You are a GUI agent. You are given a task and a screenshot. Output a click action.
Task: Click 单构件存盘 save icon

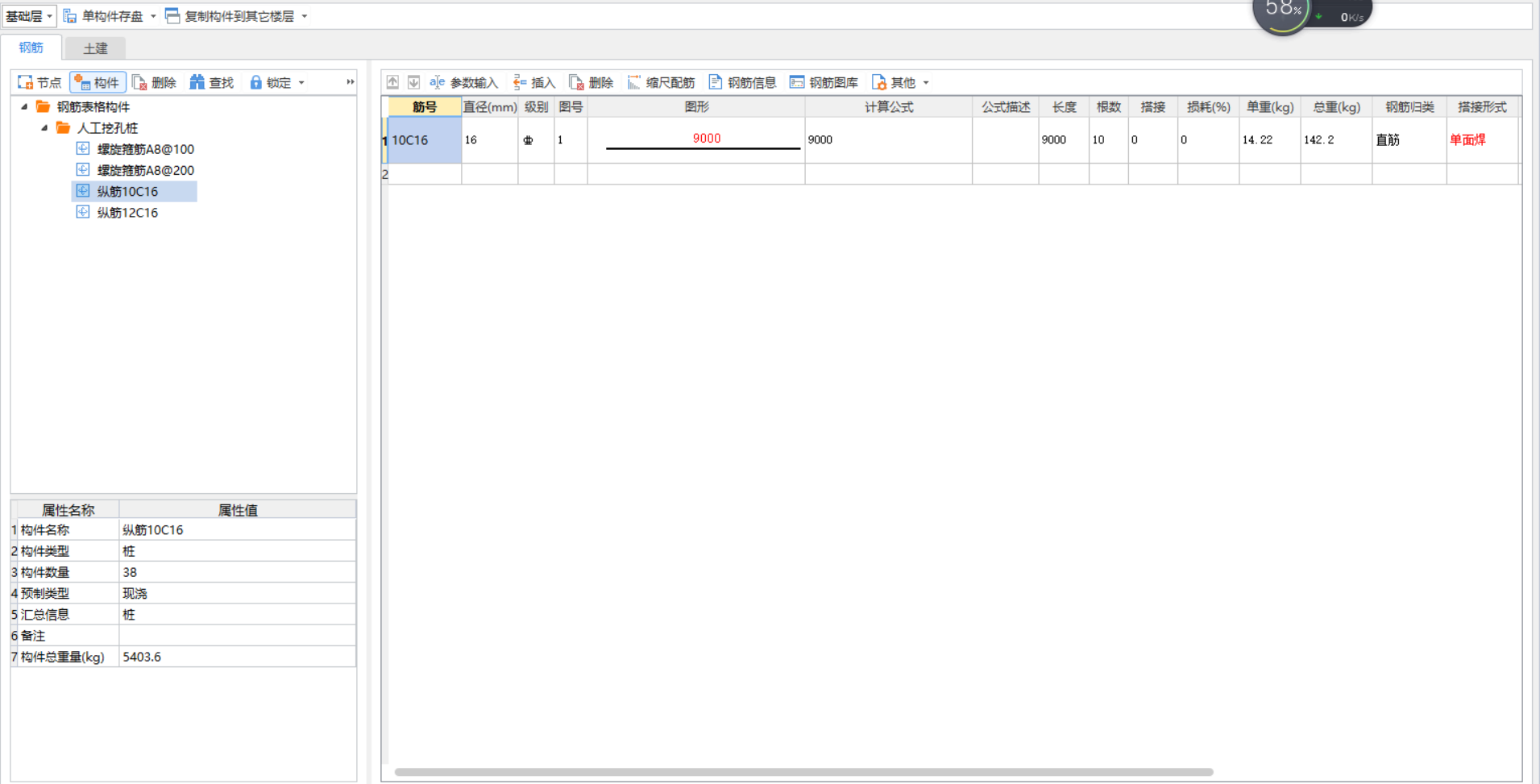click(70, 16)
